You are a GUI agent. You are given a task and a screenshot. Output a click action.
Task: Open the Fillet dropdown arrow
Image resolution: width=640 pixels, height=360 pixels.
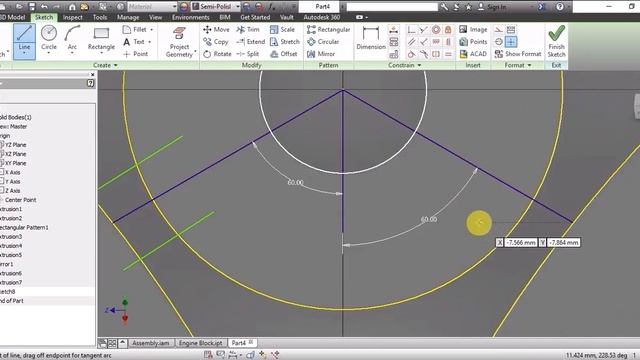(151, 30)
